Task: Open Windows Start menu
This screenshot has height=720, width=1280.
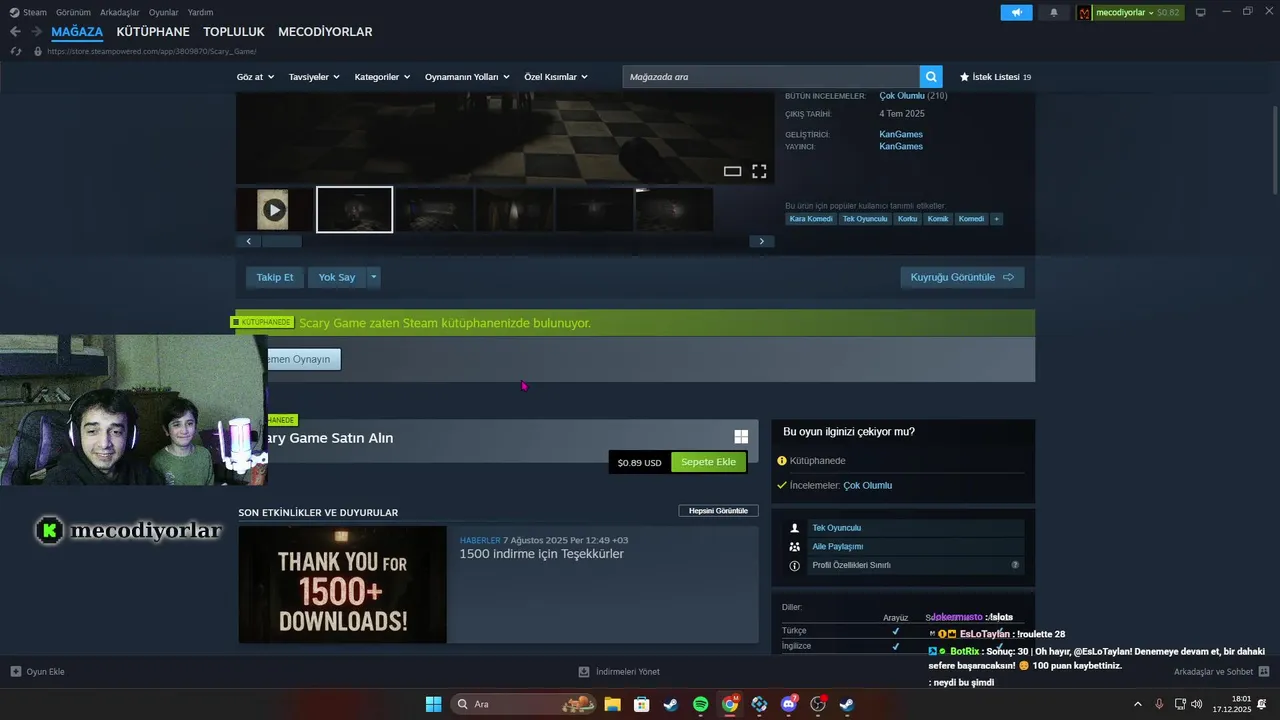Action: 433,704
